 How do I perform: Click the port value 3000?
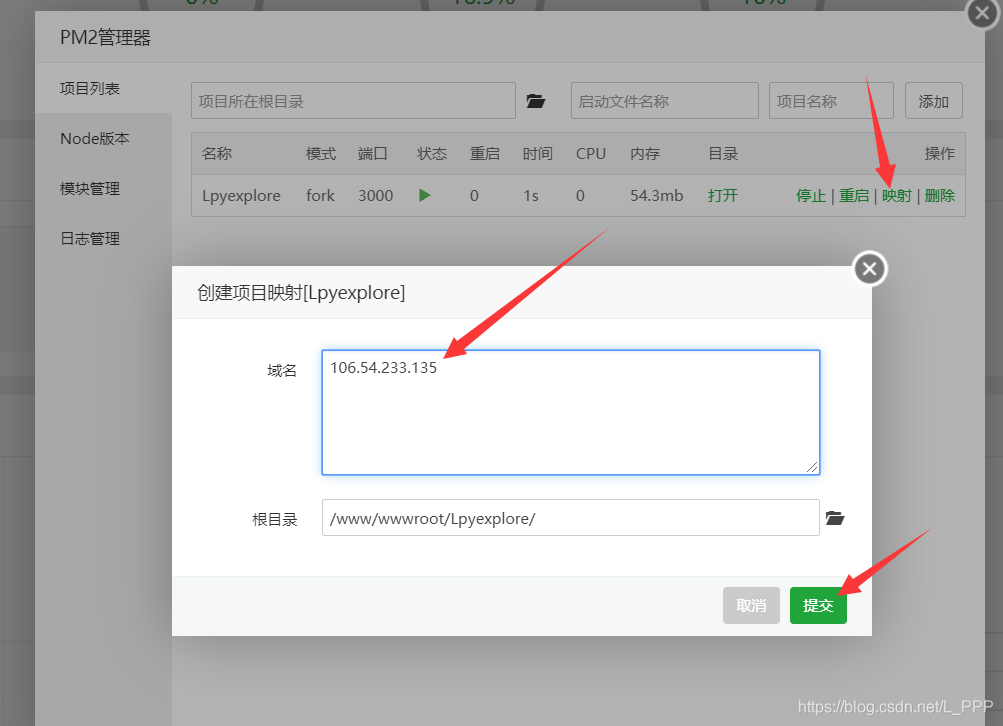point(375,196)
